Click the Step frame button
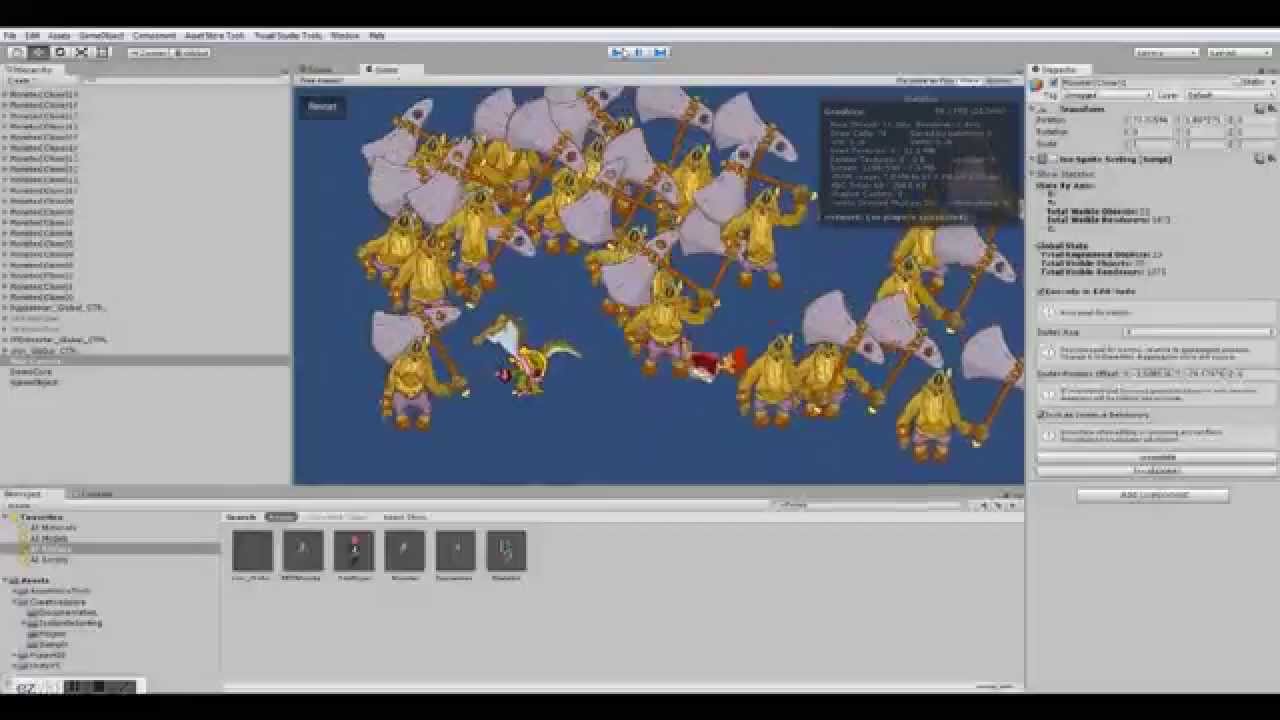 [659, 52]
